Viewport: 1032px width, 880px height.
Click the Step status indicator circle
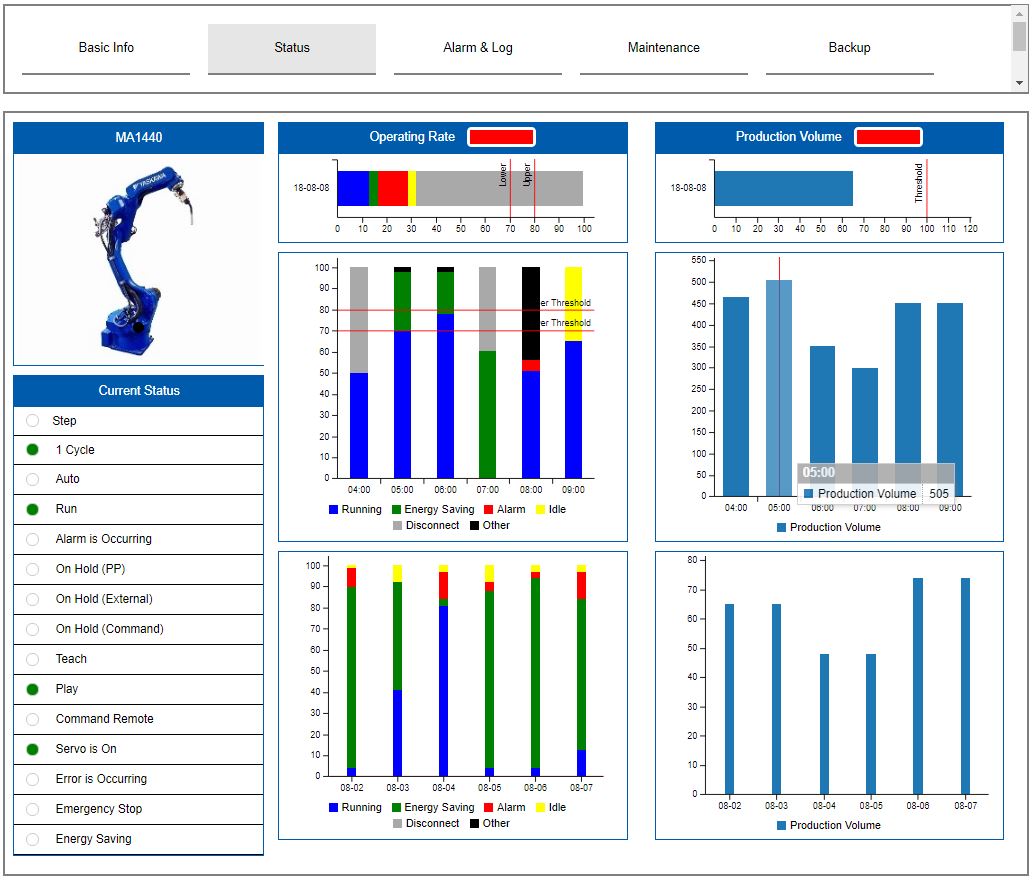(x=33, y=421)
